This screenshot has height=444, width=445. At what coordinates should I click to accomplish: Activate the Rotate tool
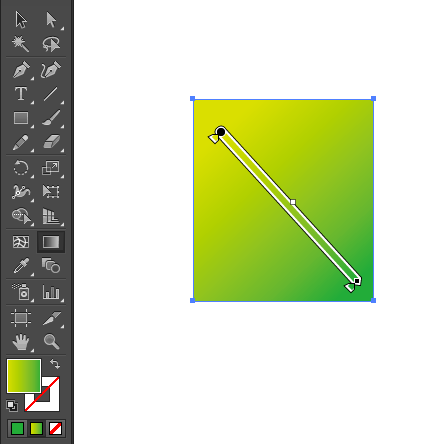point(21,168)
